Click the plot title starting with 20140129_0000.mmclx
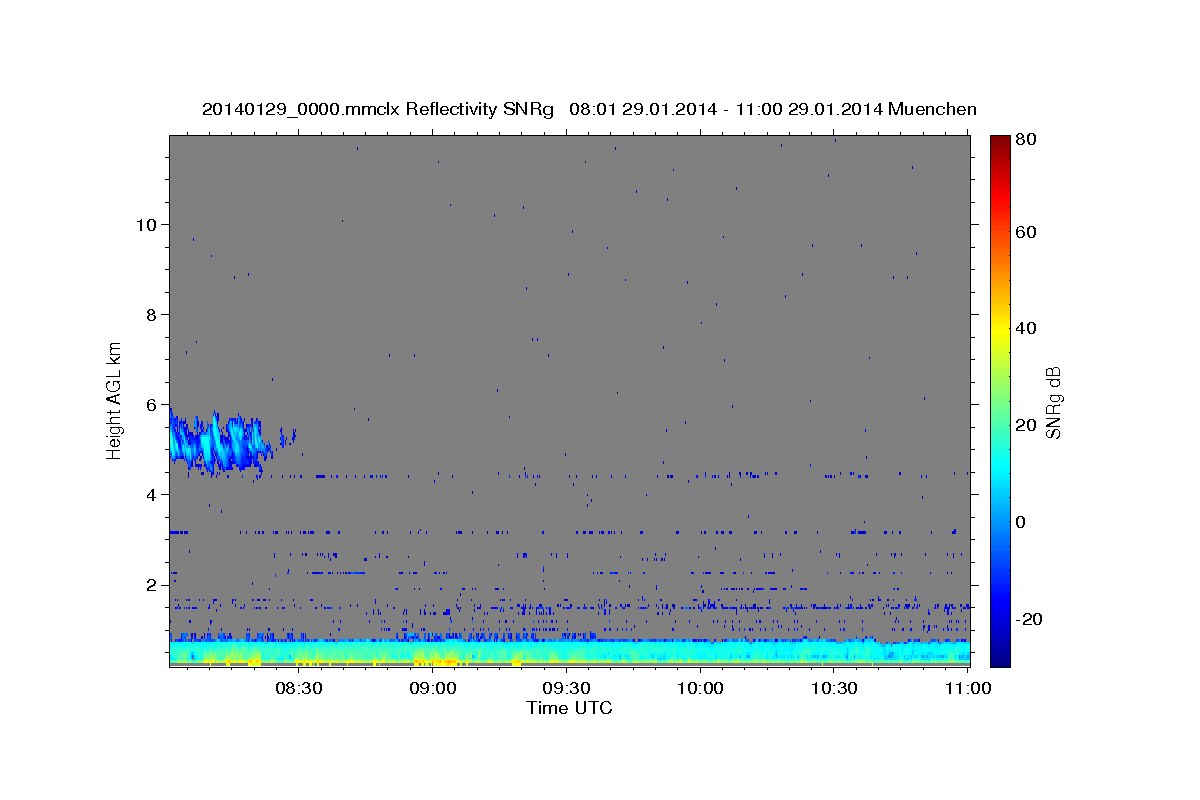Screen dimensions: 1200x800 (x=589, y=109)
